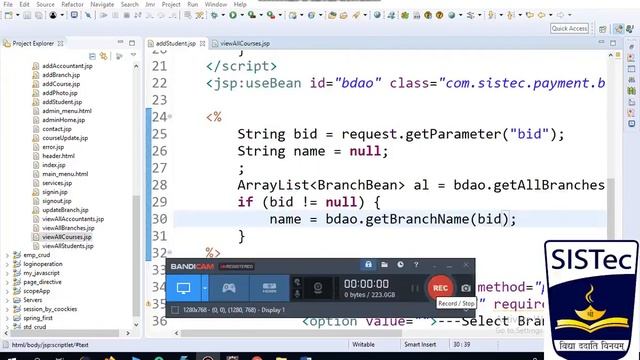Click the Debug bug toolbar icon

215,15
